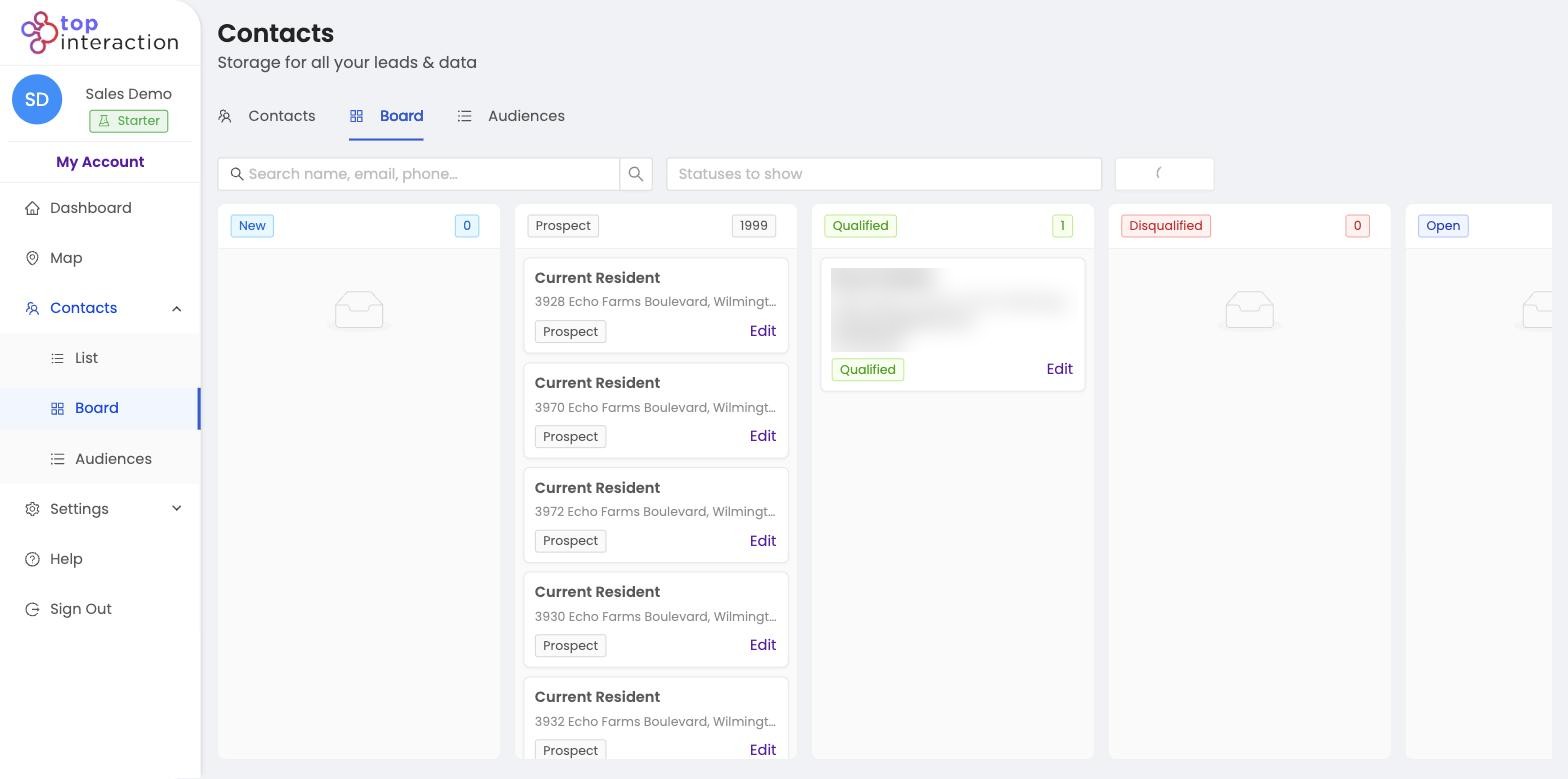Viewport: 1568px width, 779px height.
Task: Click the Settings gear icon
Action: [x=32, y=509]
